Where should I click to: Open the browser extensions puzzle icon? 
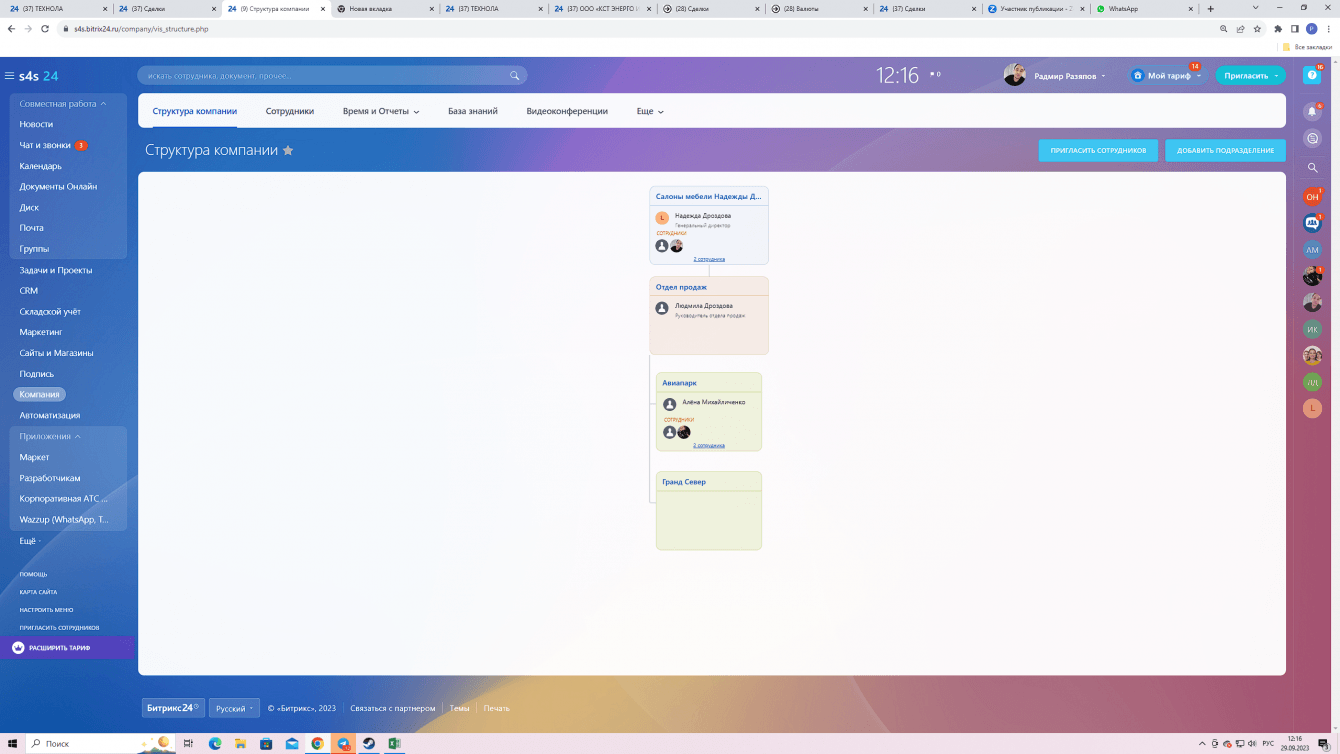(x=1278, y=29)
